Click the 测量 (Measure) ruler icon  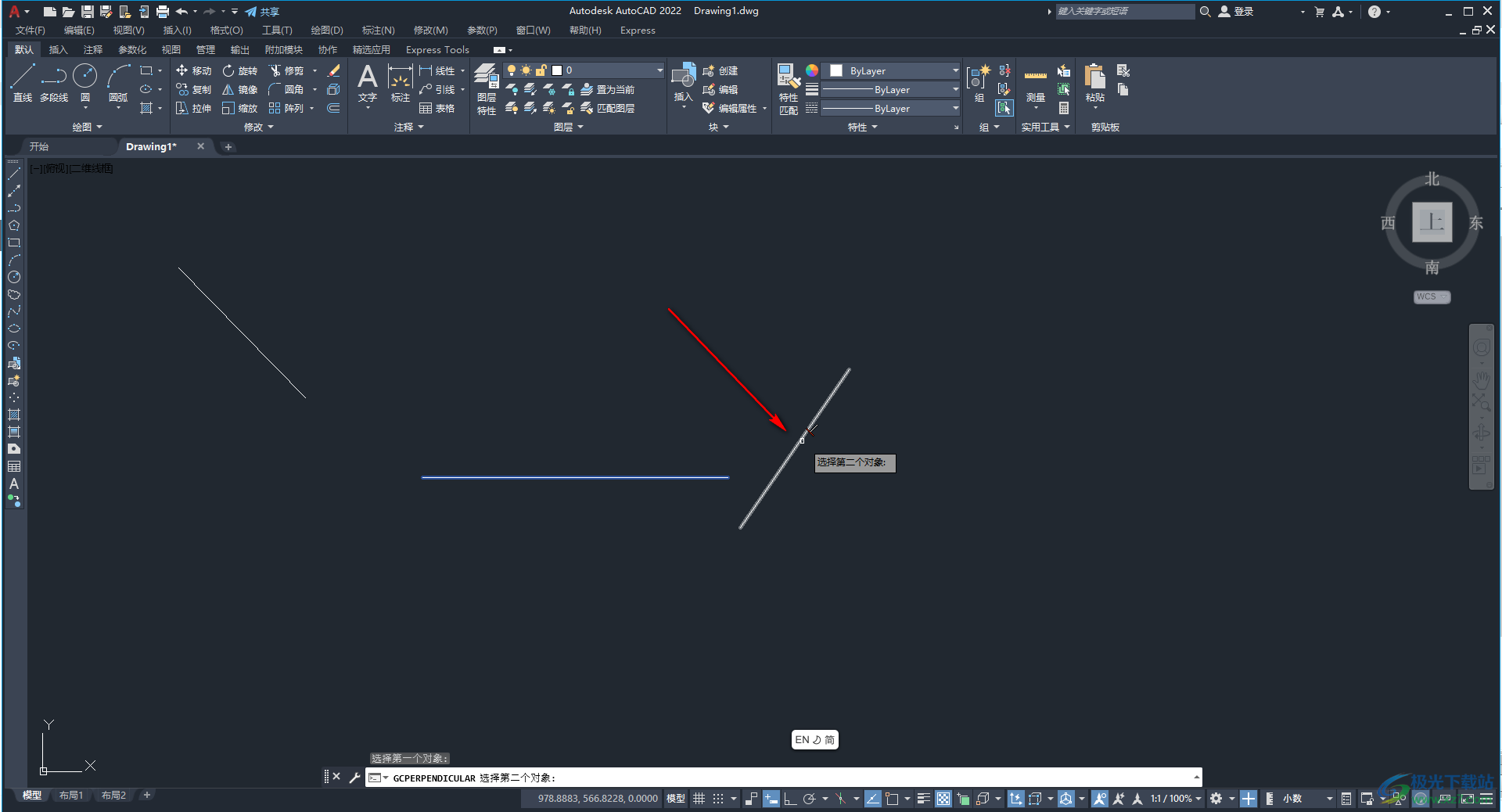pyautogui.click(x=1035, y=83)
